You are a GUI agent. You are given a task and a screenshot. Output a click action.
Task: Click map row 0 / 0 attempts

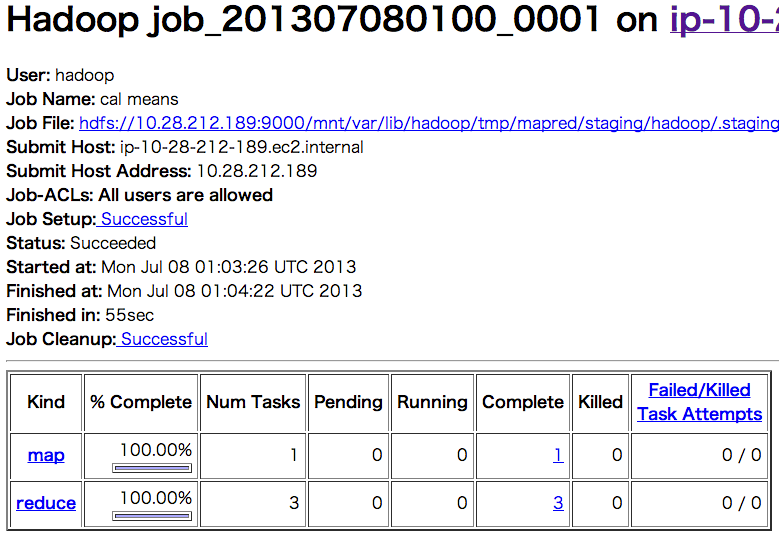(742, 455)
